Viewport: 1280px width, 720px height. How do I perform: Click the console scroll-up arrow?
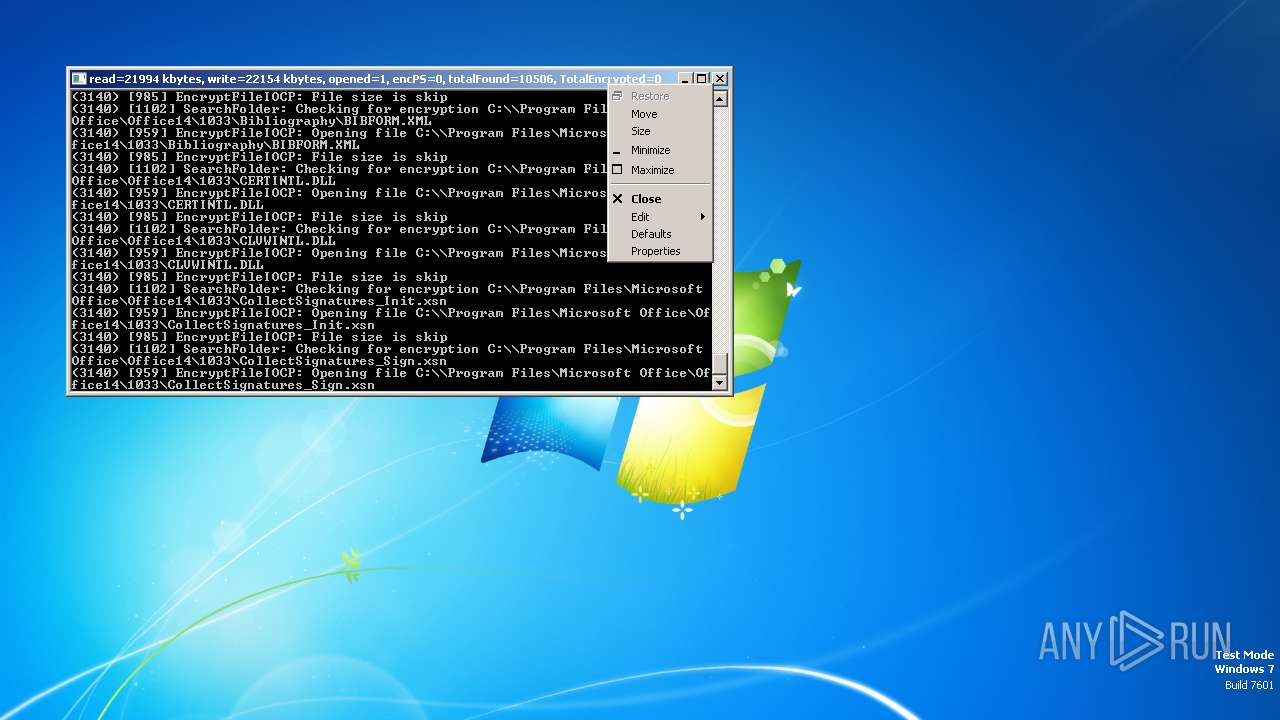coord(720,99)
